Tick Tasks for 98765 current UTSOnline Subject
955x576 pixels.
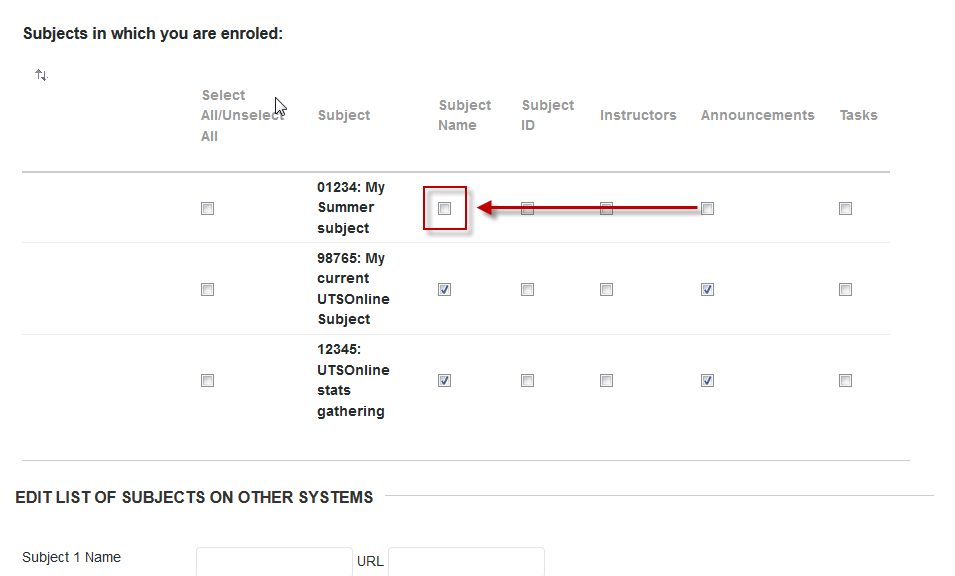(845, 290)
